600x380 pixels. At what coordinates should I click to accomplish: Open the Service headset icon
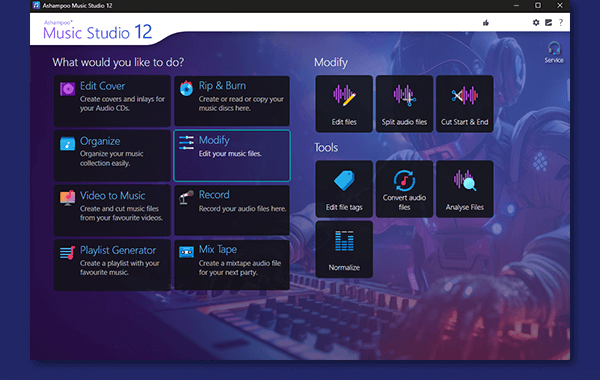(x=554, y=52)
